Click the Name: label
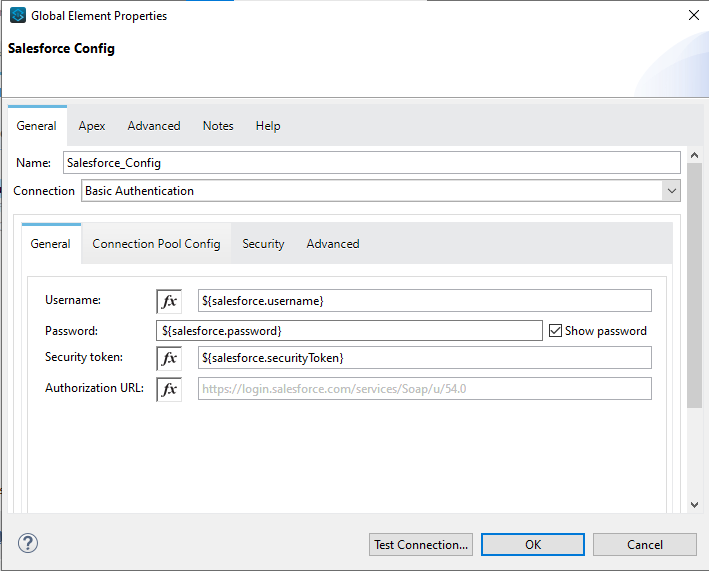The width and height of the screenshot is (709, 571). tap(33, 163)
